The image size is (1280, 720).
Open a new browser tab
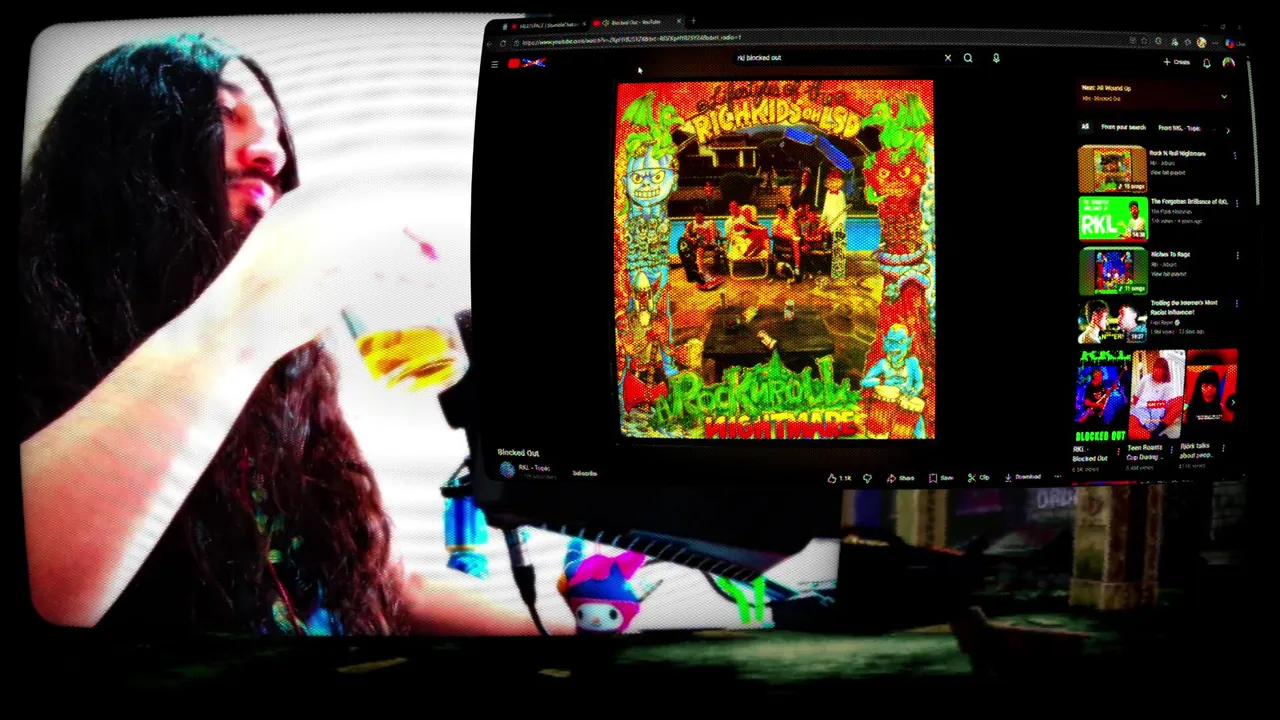tap(693, 21)
